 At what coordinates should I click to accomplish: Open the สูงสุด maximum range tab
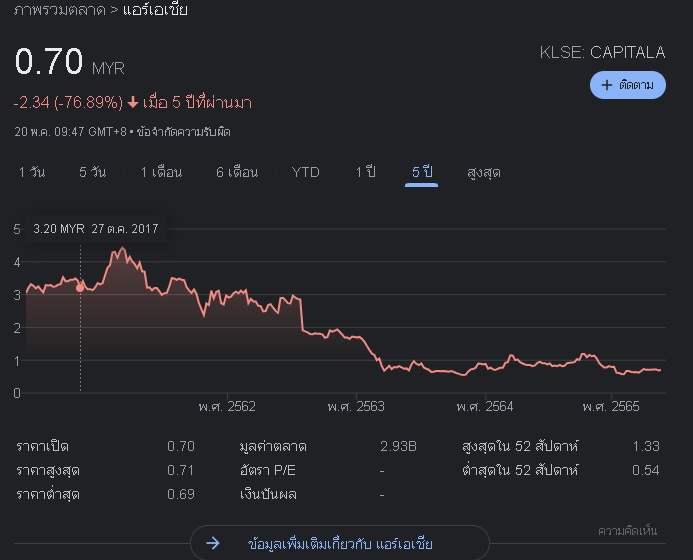click(x=484, y=172)
